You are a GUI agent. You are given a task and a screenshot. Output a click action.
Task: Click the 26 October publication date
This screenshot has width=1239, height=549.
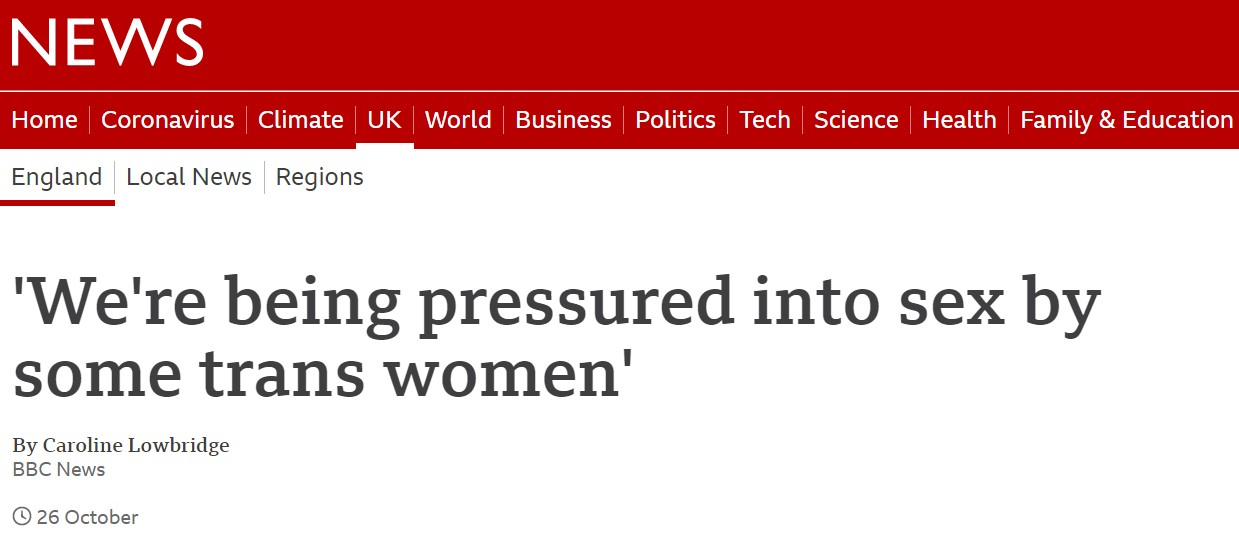point(87,517)
